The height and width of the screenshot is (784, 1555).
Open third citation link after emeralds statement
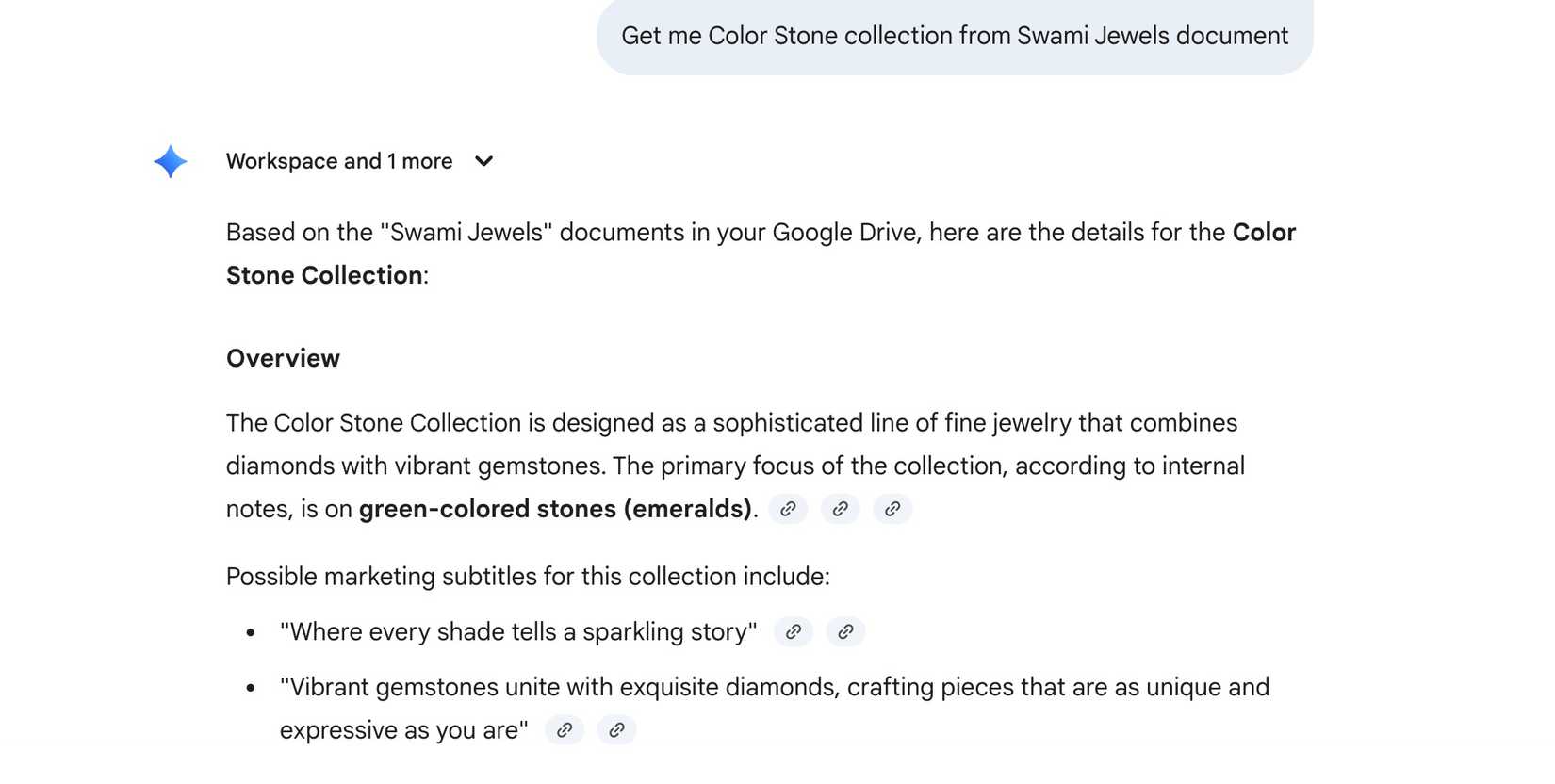892,509
